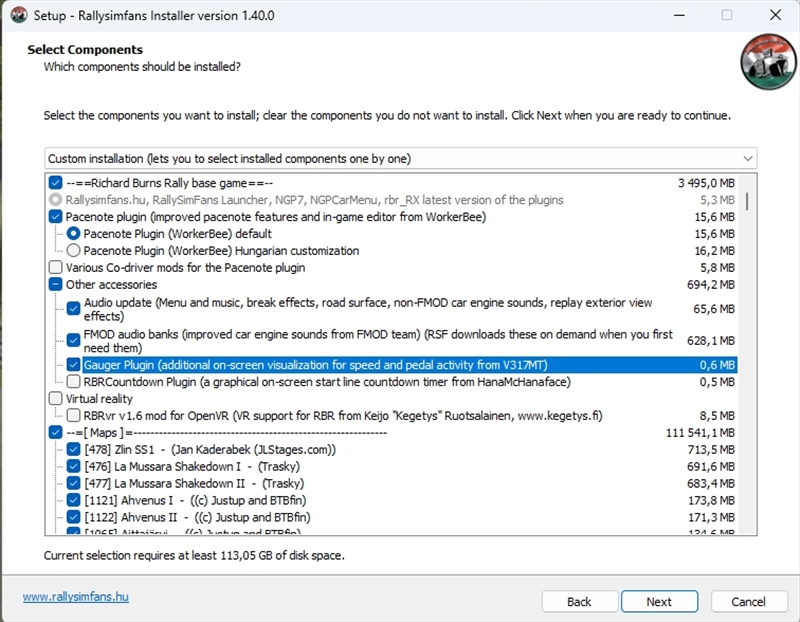Toggle the Maps group checkbox
Image resolution: width=800 pixels, height=622 pixels.
point(55,432)
